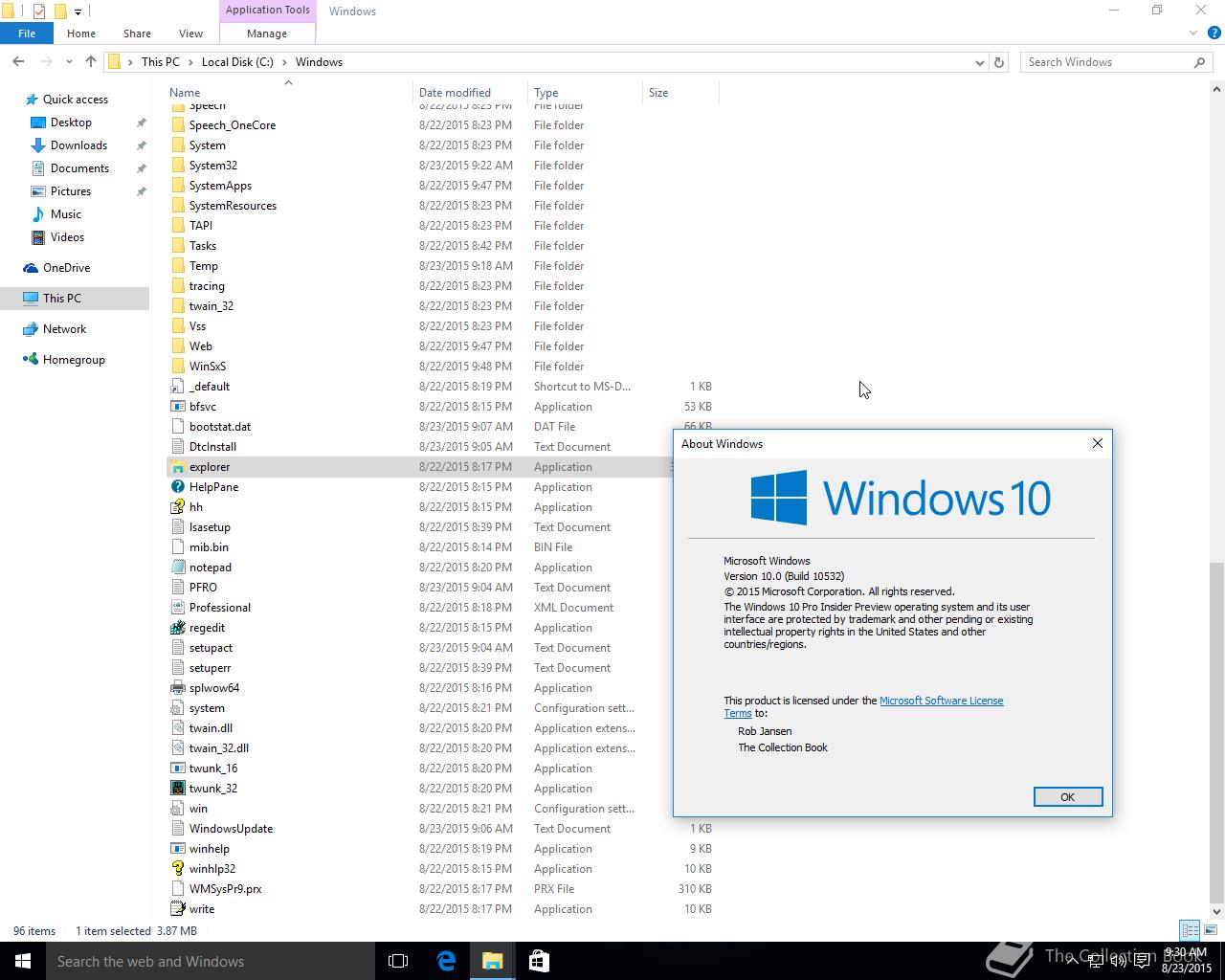The height and width of the screenshot is (980, 1225).
Task: Click the winhlp32 file icon
Action: click(x=177, y=869)
